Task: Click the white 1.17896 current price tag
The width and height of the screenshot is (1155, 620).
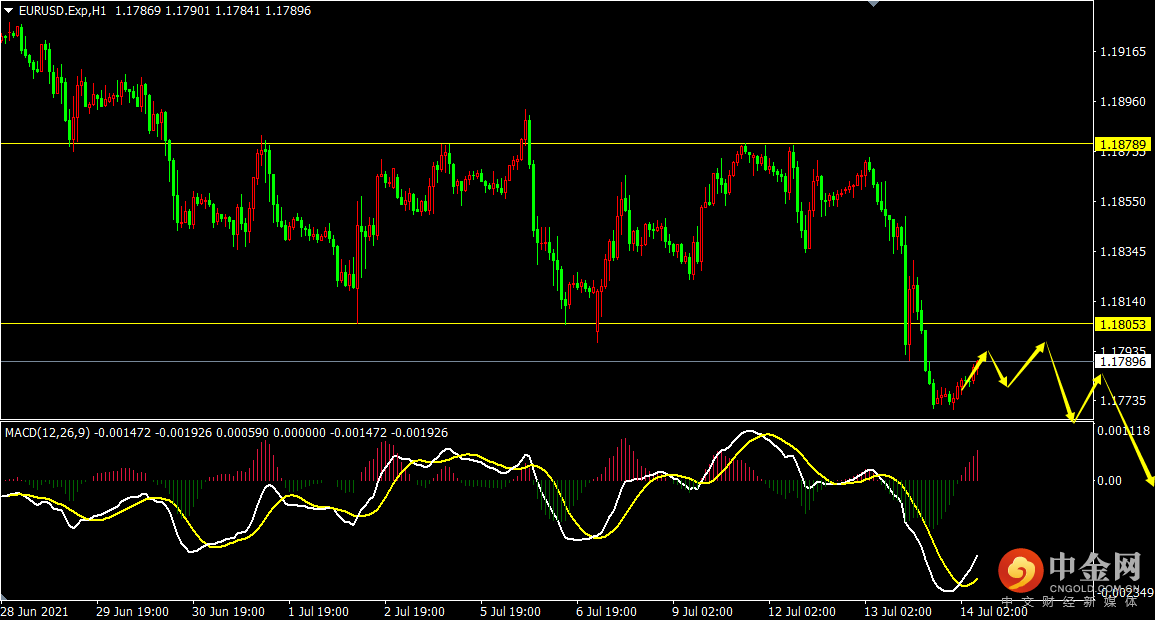Action: tap(1123, 361)
